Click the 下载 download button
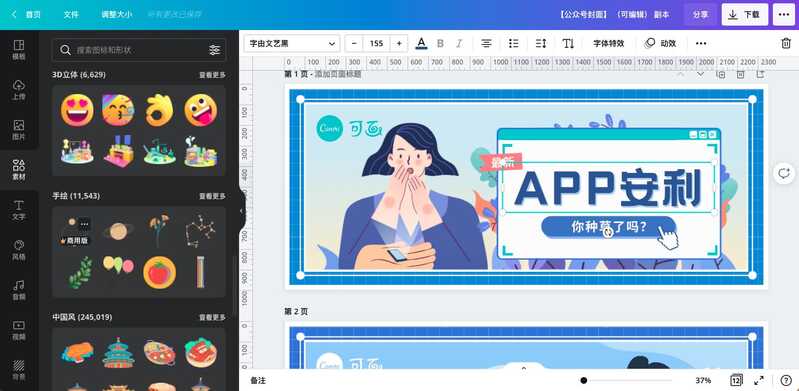The width and height of the screenshot is (799, 391). (744, 15)
